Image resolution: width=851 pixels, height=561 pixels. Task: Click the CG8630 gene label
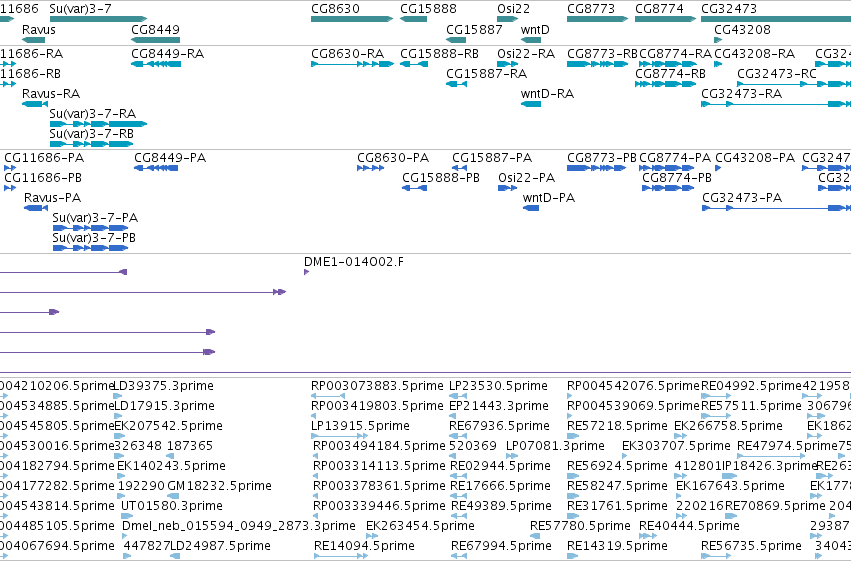point(335,9)
